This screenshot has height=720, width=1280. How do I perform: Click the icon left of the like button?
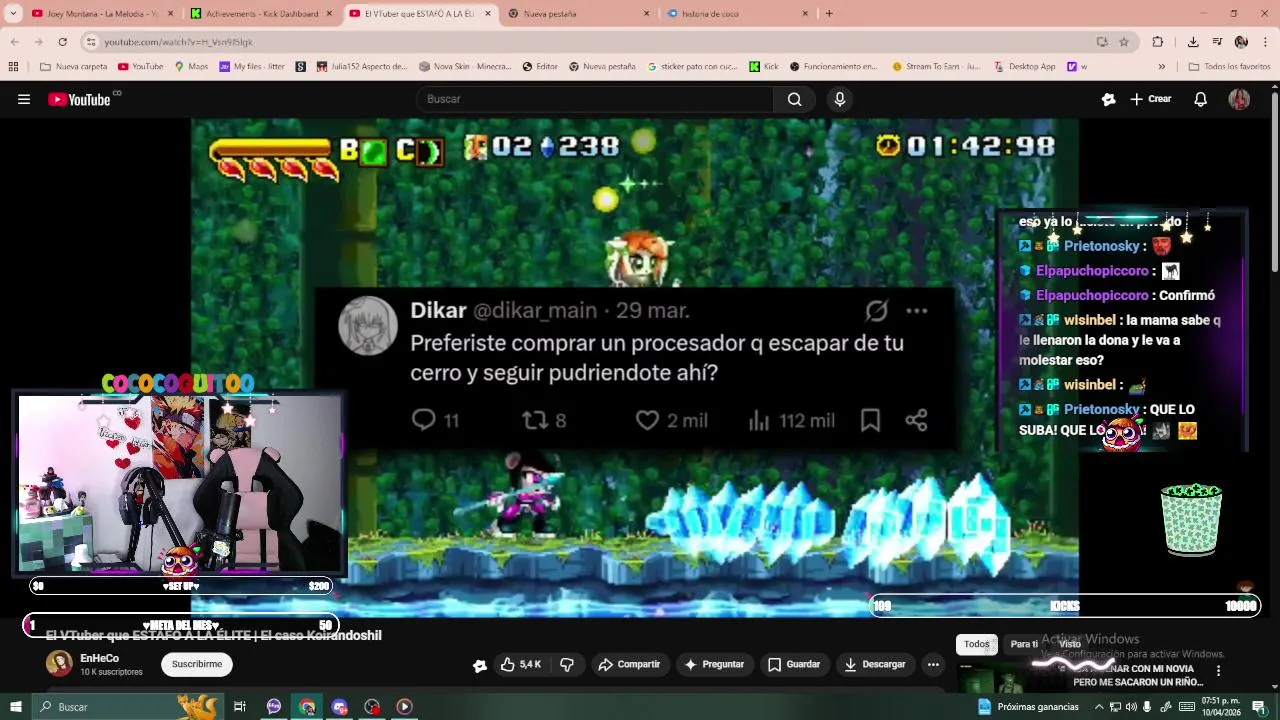(x=480, y=665)
